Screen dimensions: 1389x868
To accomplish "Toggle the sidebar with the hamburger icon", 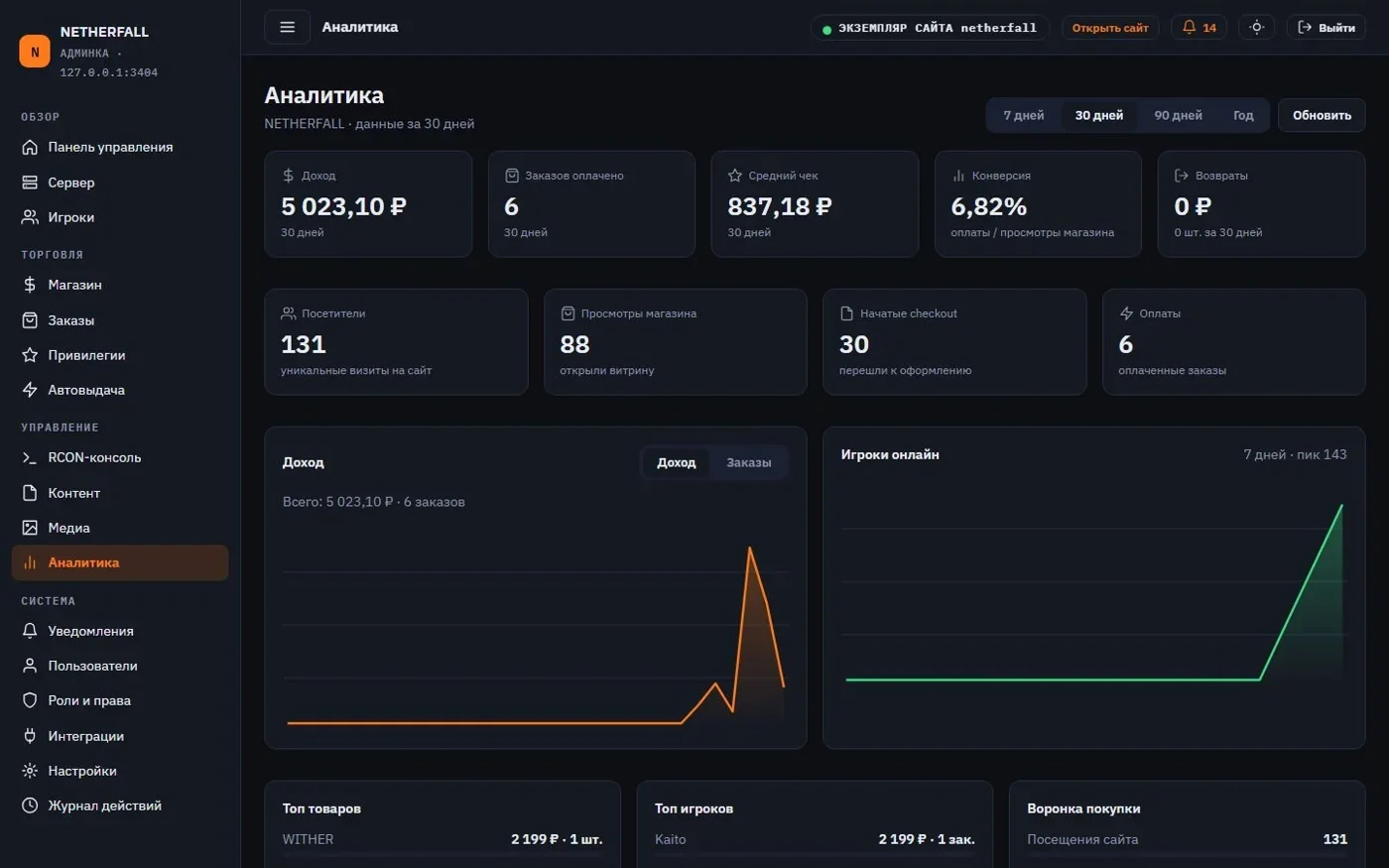I will pos(288,27).
